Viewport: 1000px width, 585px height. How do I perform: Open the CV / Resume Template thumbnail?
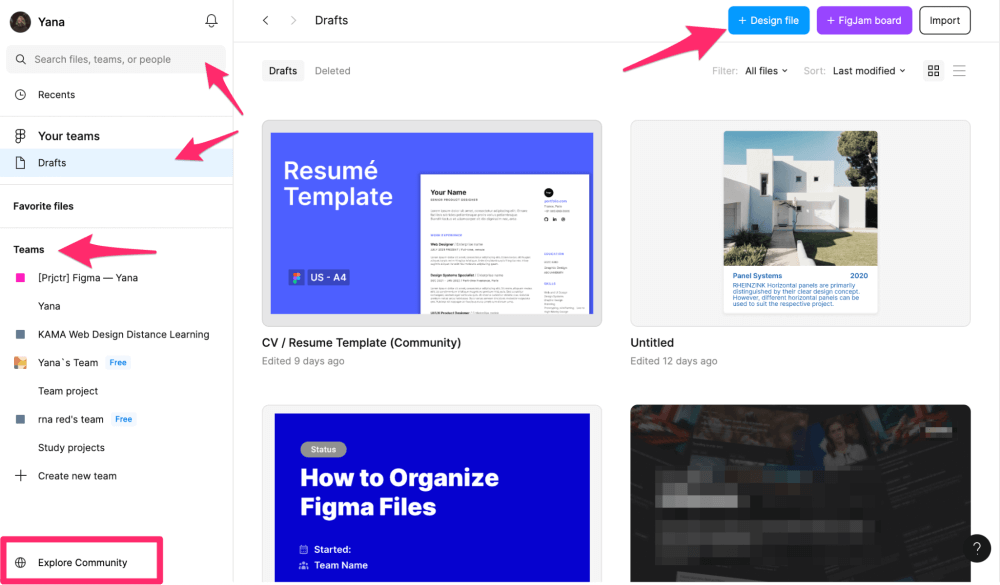pyautogui.click(x=431, y=223)
